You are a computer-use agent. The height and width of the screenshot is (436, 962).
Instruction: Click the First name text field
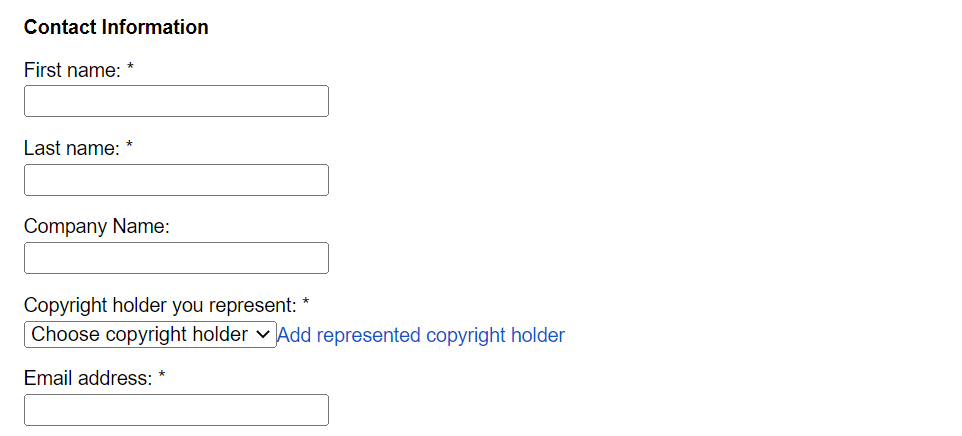176,101
